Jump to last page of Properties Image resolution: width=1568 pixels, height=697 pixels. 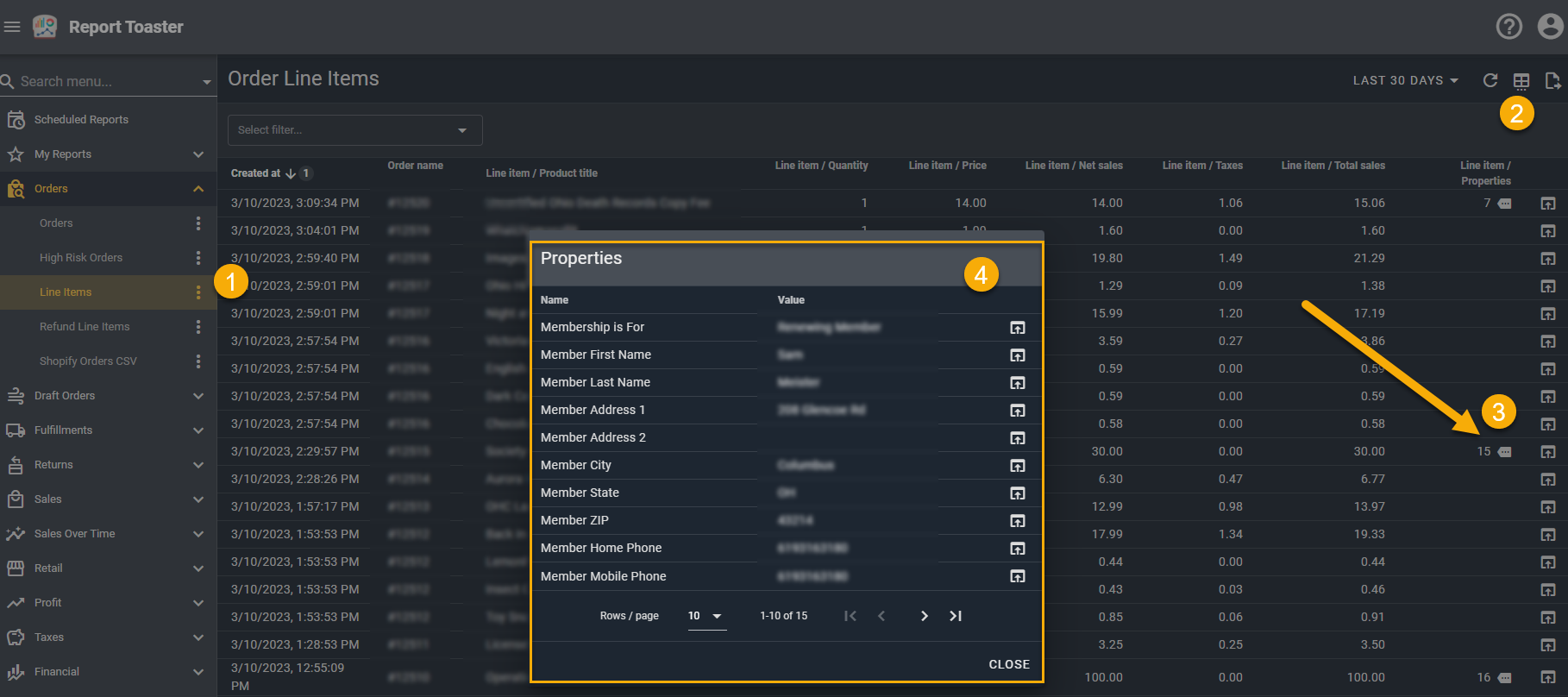pos(955,616)
